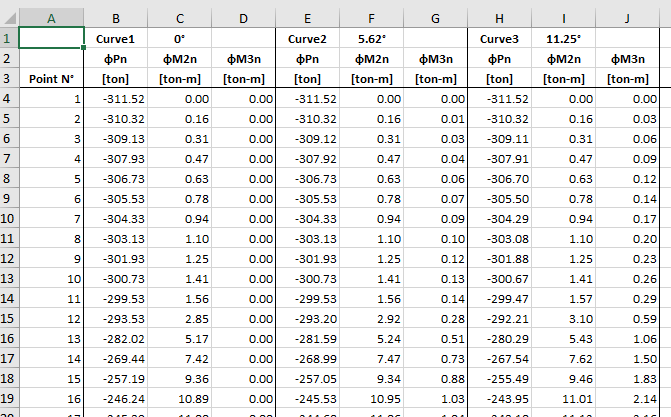Click the 11.25° angle cell
Viewport: 671px width, 417px height.
(x=564, y=38)
